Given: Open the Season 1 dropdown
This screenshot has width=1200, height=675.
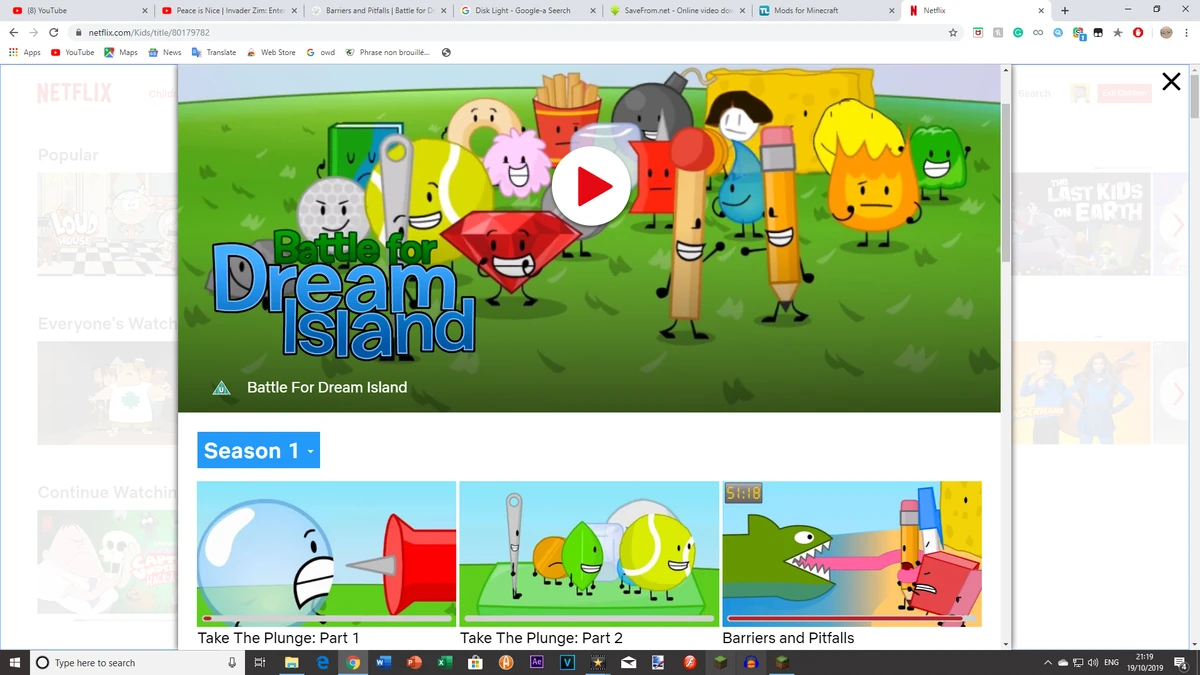Looking at the screenshot, I should coord(258,450).
